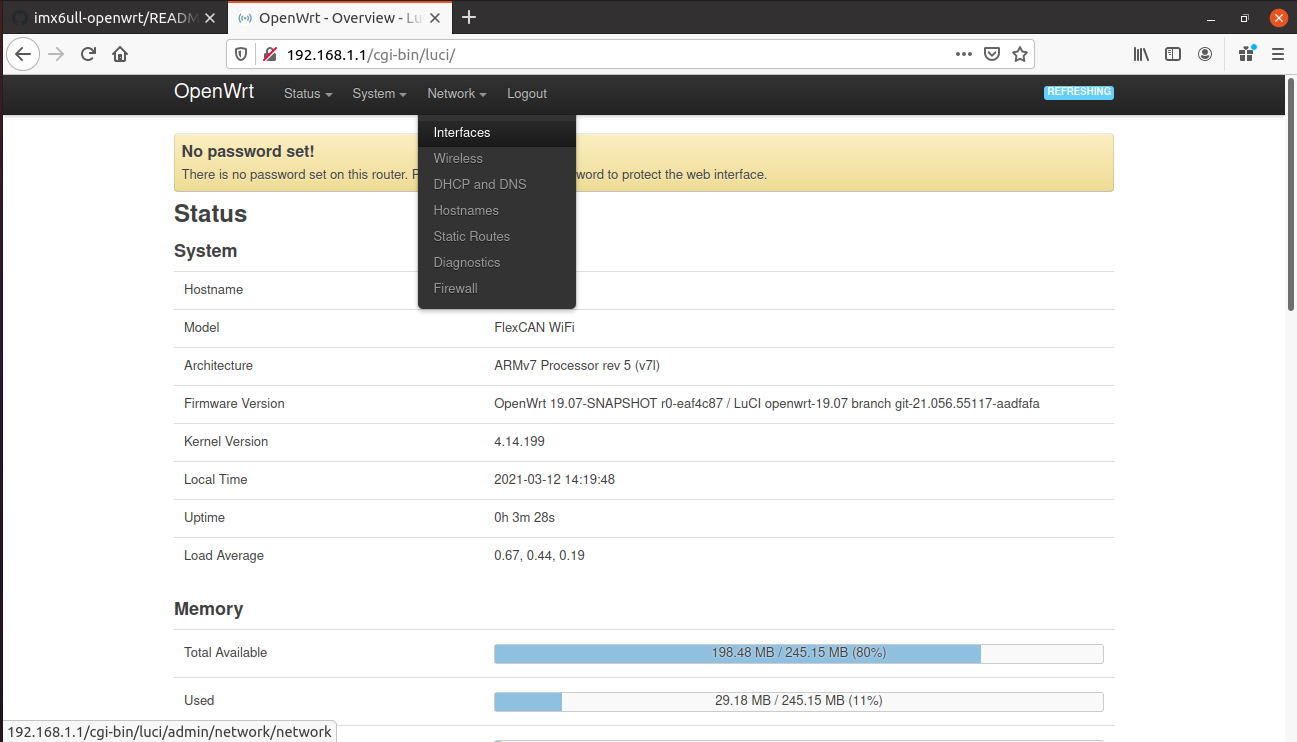Open the System dropdown menu
The width and height of the screenshot is (1297, 742).
[379, 93]
